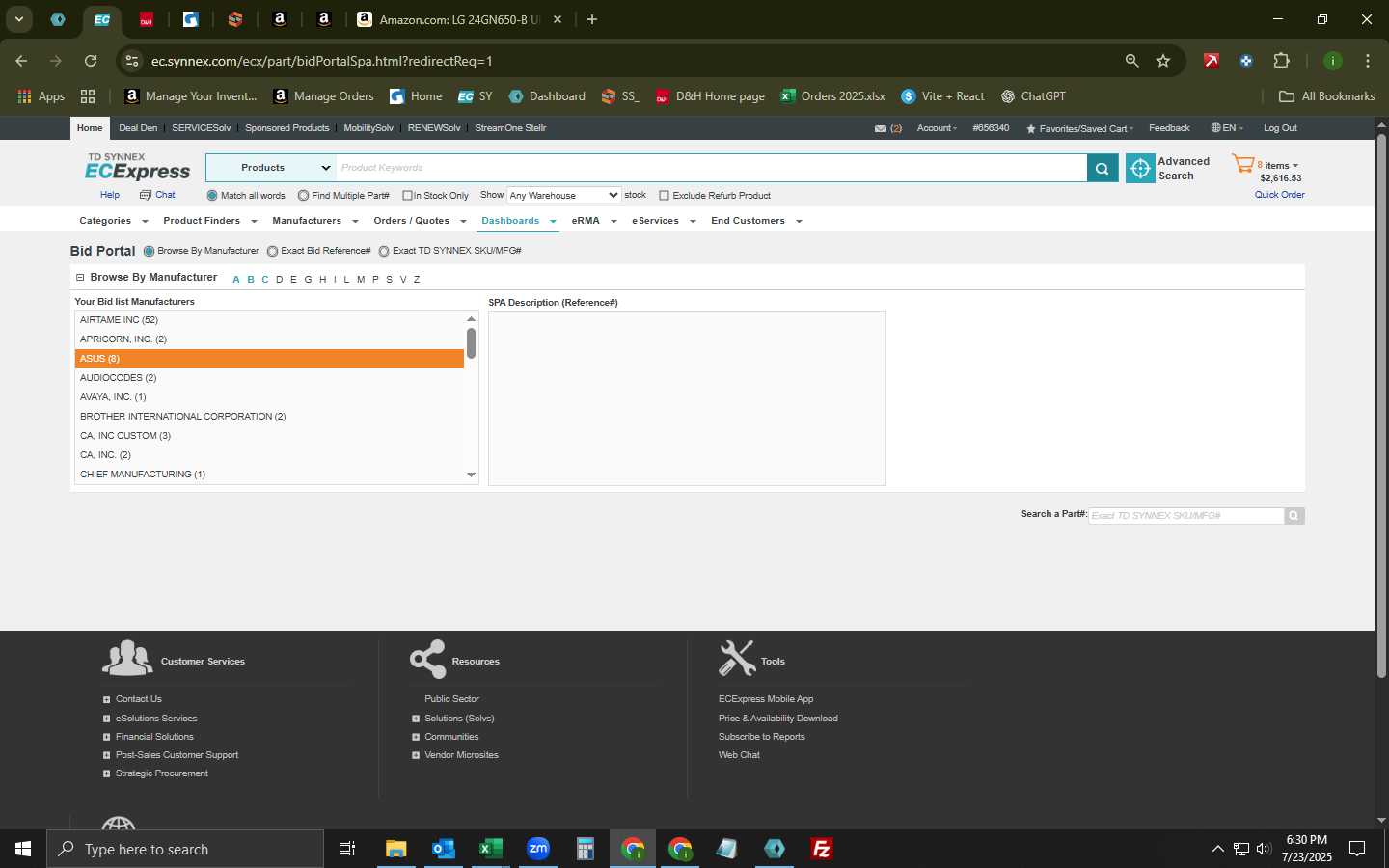Open Account dropdown in top bar
This screenshot has width=1389, height=868.
coord(937,128)
